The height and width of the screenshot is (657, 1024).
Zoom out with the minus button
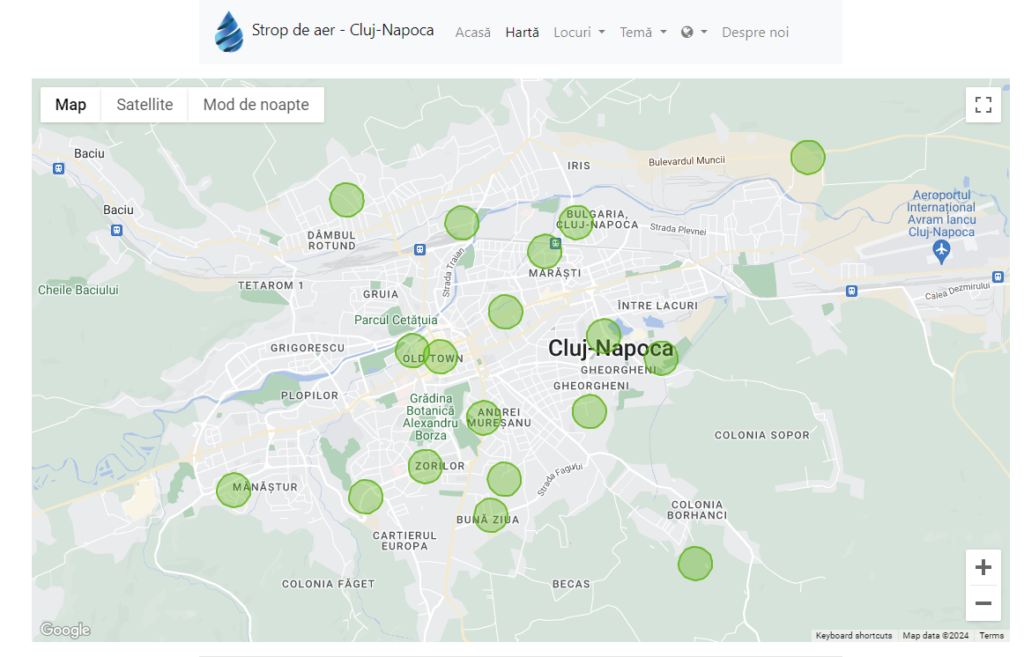(x=983, y=603)
